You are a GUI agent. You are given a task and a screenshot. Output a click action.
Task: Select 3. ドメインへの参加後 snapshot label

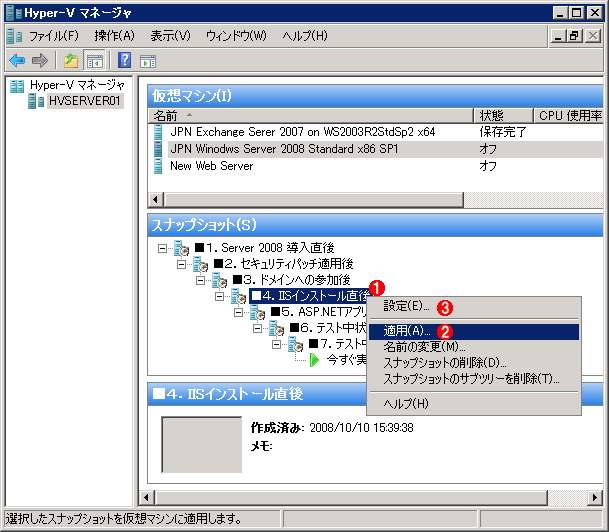(292, 280)
